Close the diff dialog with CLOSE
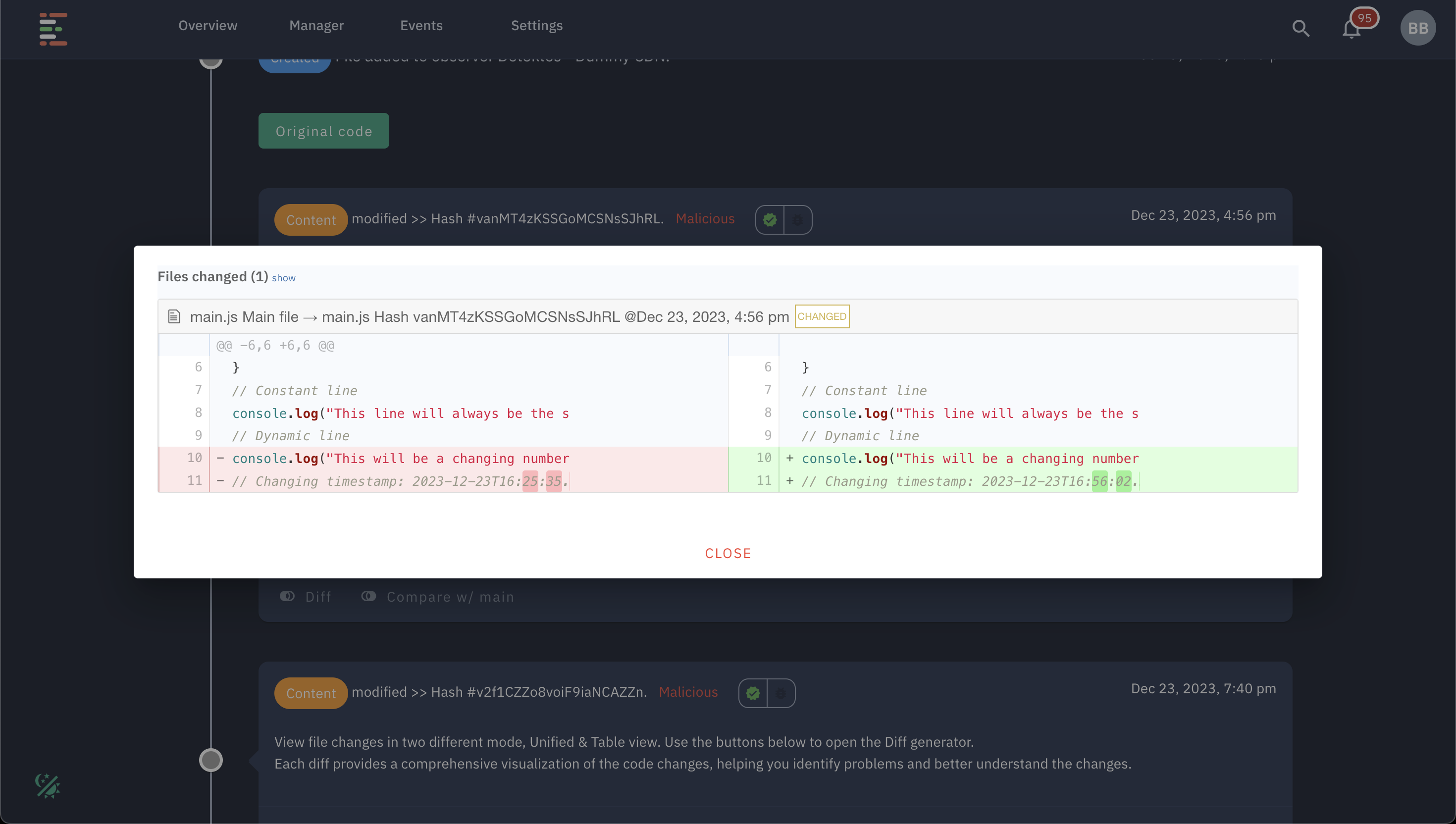The width and height of the screenshot is (1456, 824). [728, 553]
